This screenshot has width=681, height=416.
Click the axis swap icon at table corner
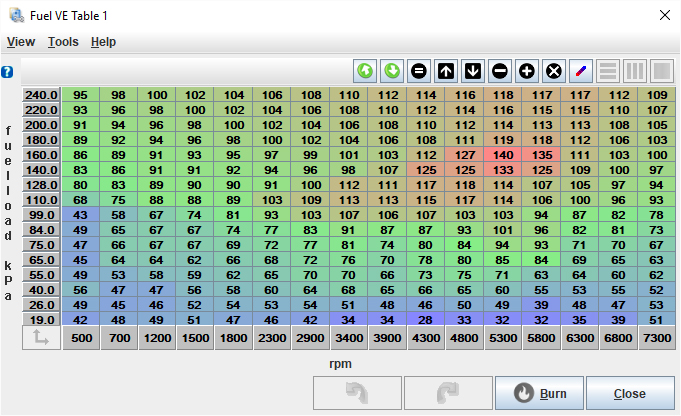40,339
